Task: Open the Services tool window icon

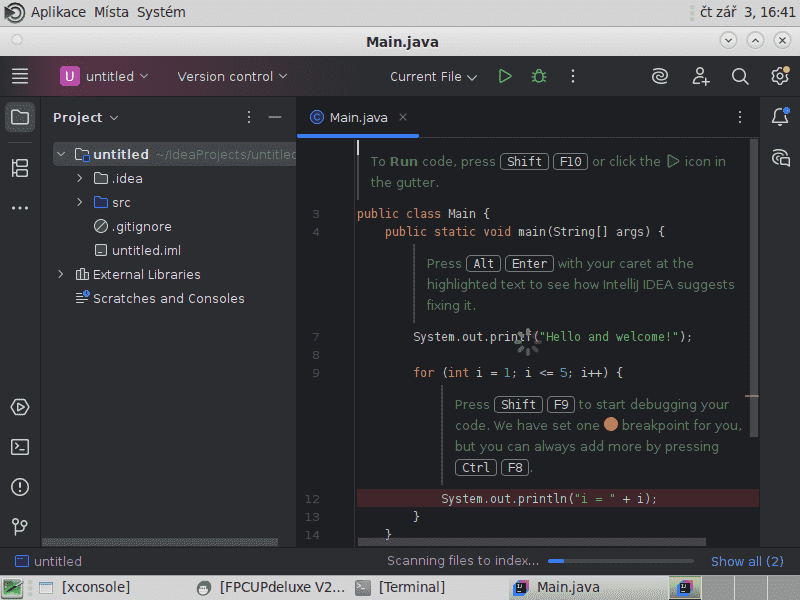Action: [20, 407]
